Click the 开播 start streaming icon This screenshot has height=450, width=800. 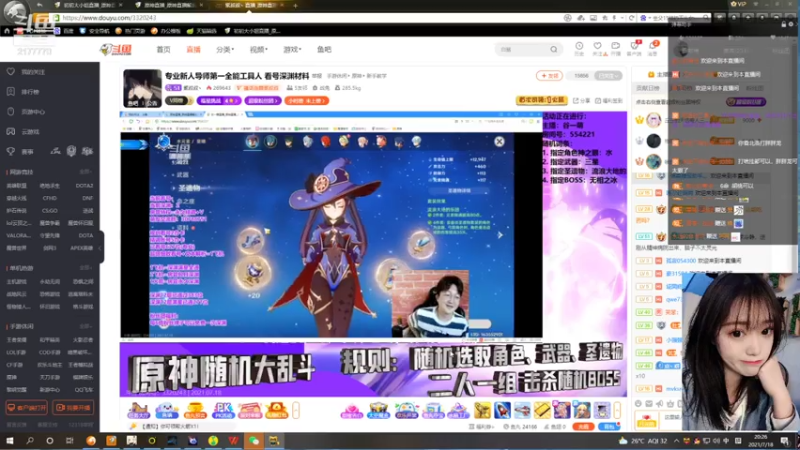616,48
